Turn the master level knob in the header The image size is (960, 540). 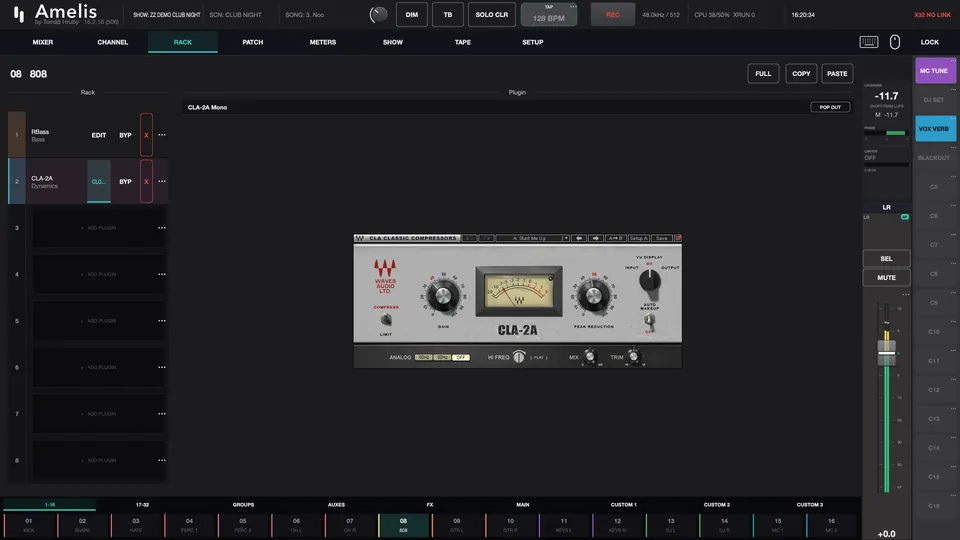378,15
